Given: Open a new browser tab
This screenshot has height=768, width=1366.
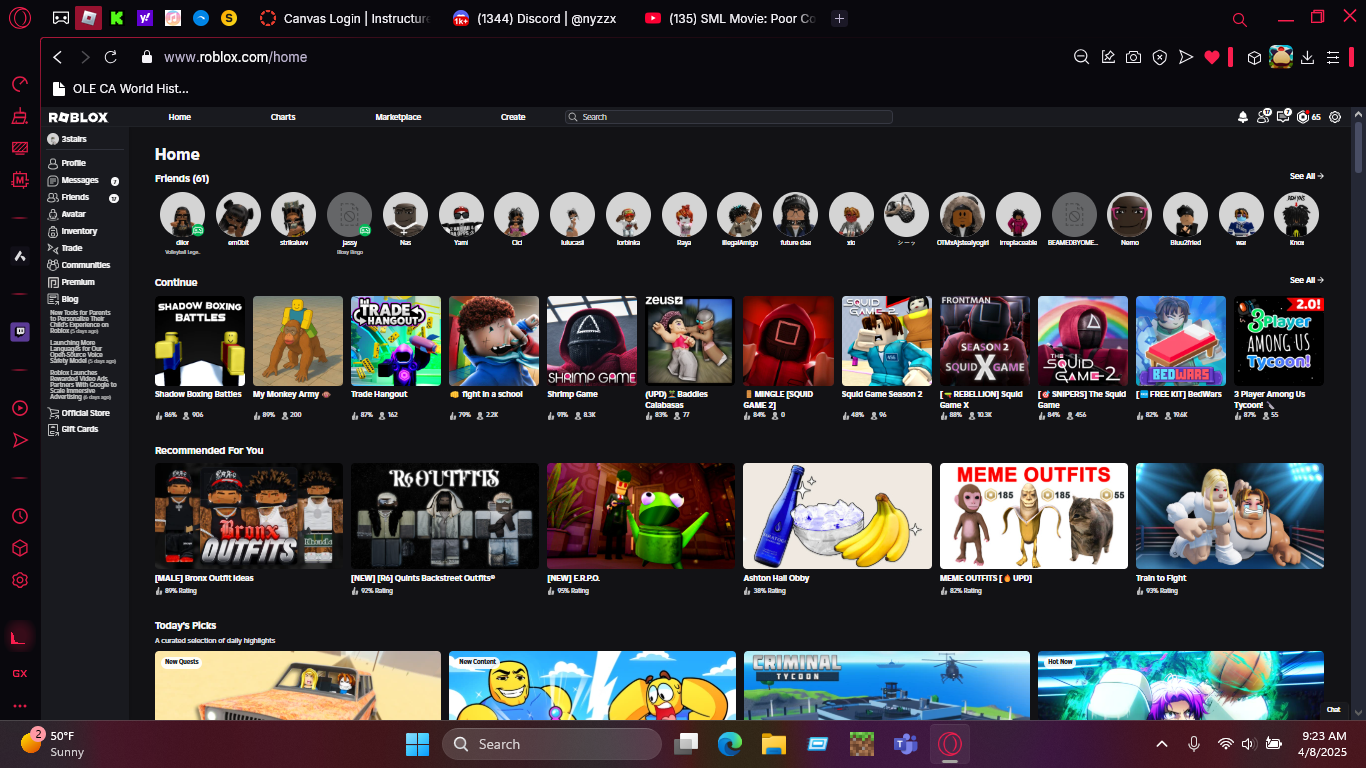Looking at the screenshot, I should [x=840, y=18].
